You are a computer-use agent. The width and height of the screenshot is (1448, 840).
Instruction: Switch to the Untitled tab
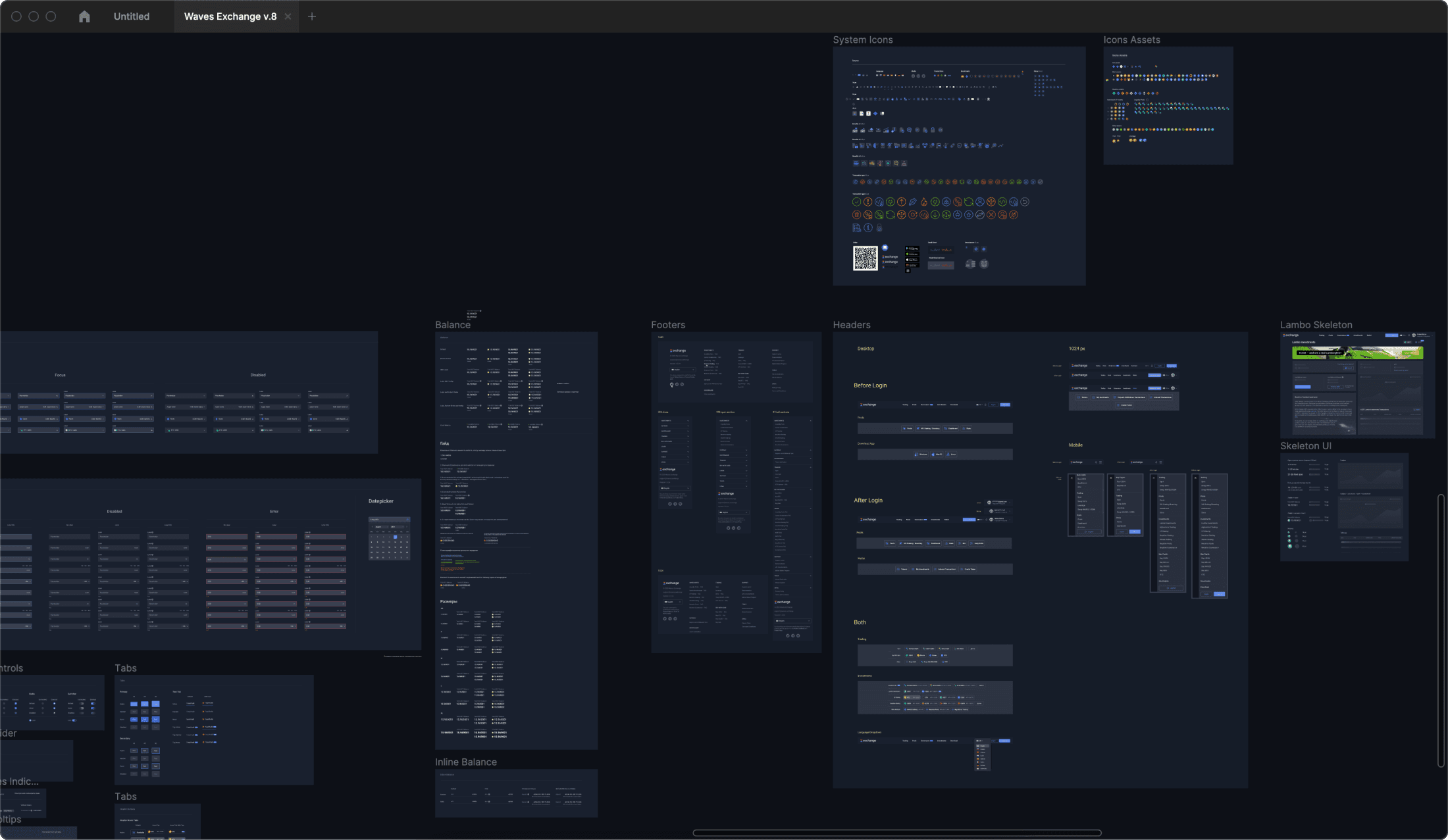pyautogui.click(x=132, y=16)
